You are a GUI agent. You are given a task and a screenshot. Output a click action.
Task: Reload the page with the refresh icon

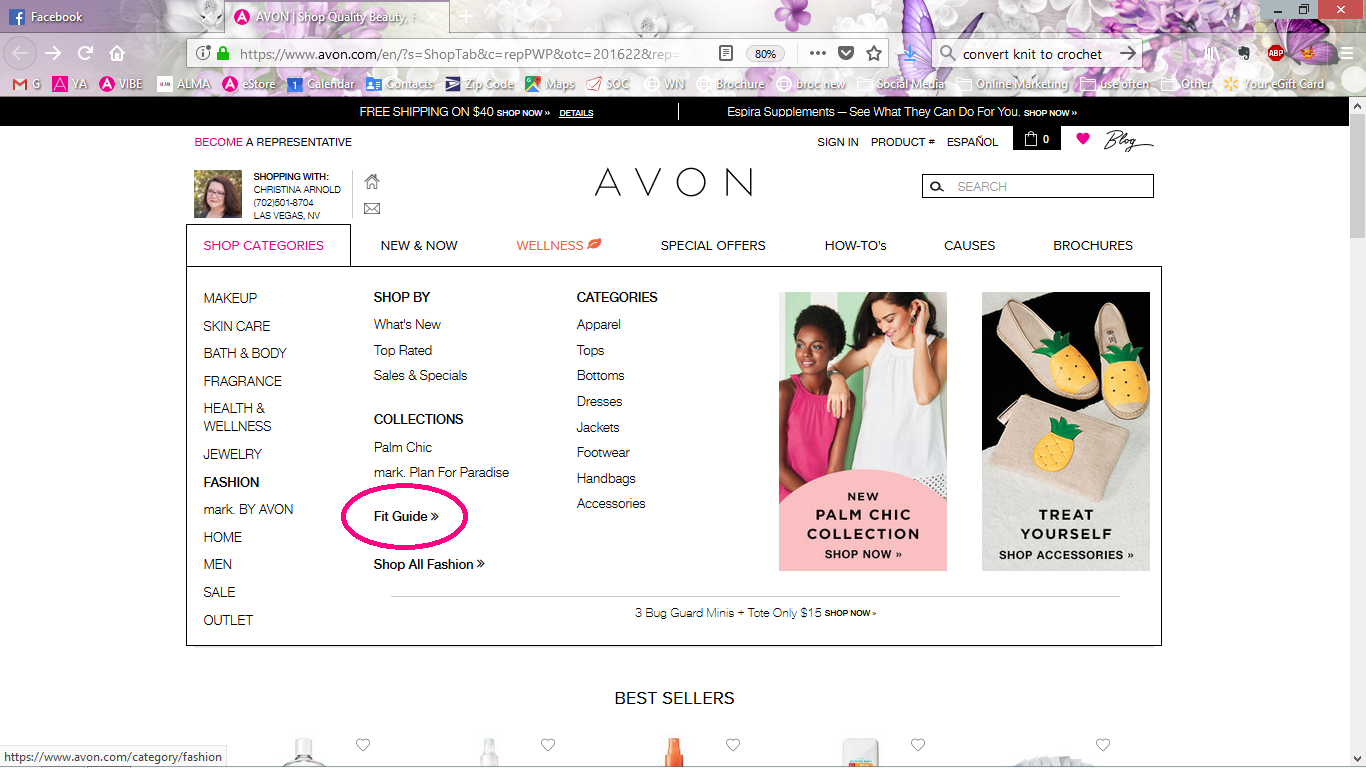click(85, 53)
